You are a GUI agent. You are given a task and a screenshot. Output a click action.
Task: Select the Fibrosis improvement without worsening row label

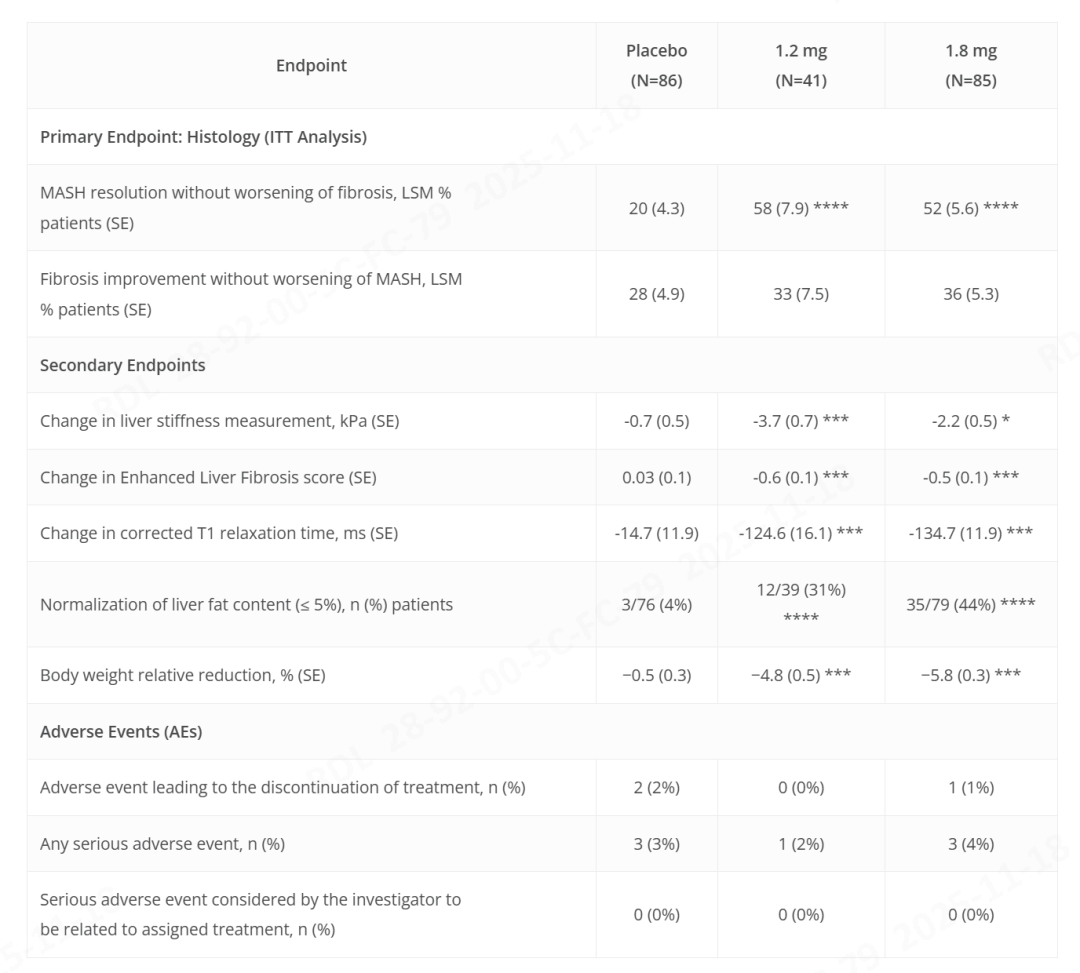pos(251,294)
